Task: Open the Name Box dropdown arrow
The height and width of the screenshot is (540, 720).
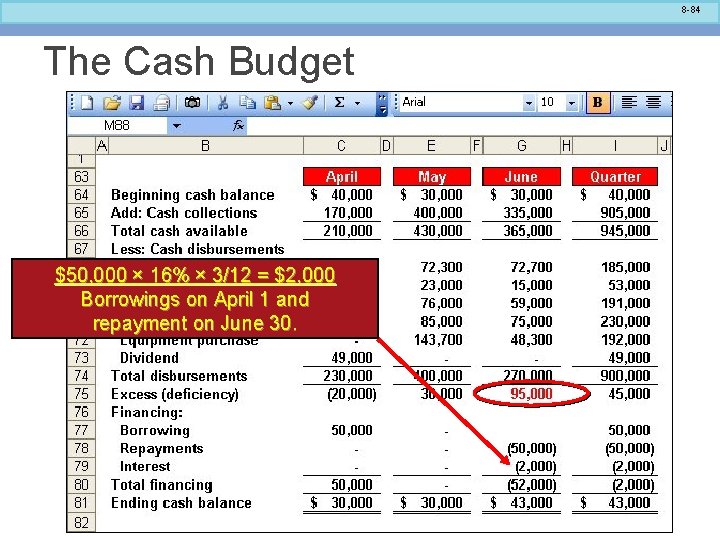Action: pyautogui.click(x=177, y=125)
